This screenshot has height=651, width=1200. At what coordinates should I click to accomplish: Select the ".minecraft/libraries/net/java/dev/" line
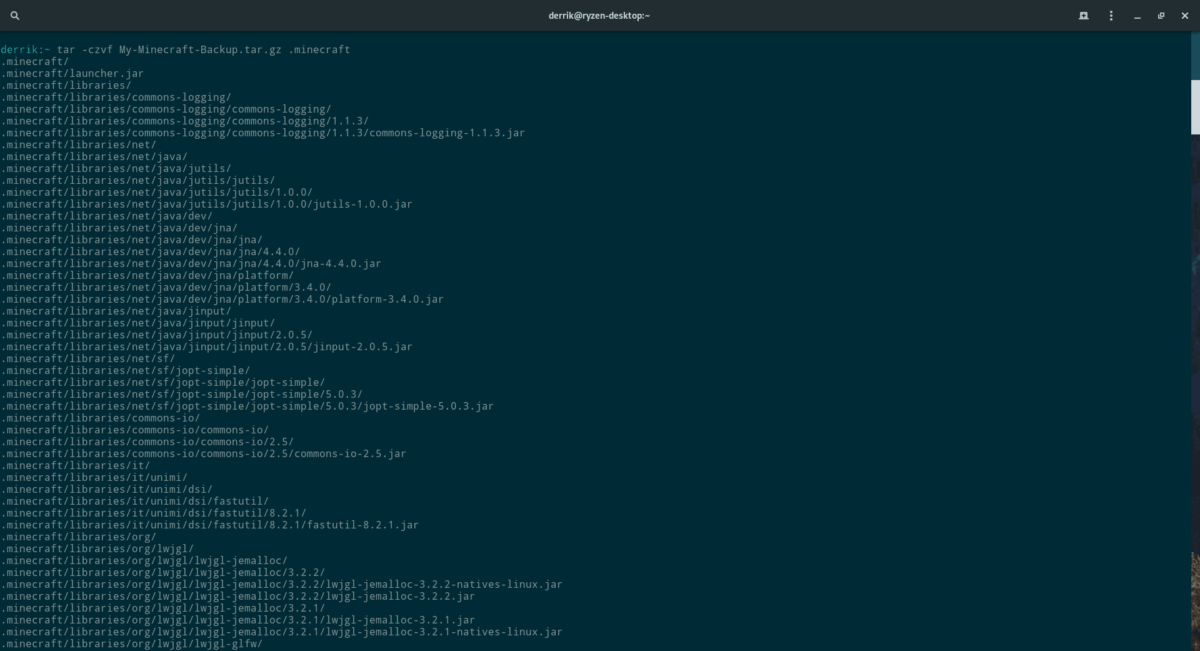click(x=107, y=216)
